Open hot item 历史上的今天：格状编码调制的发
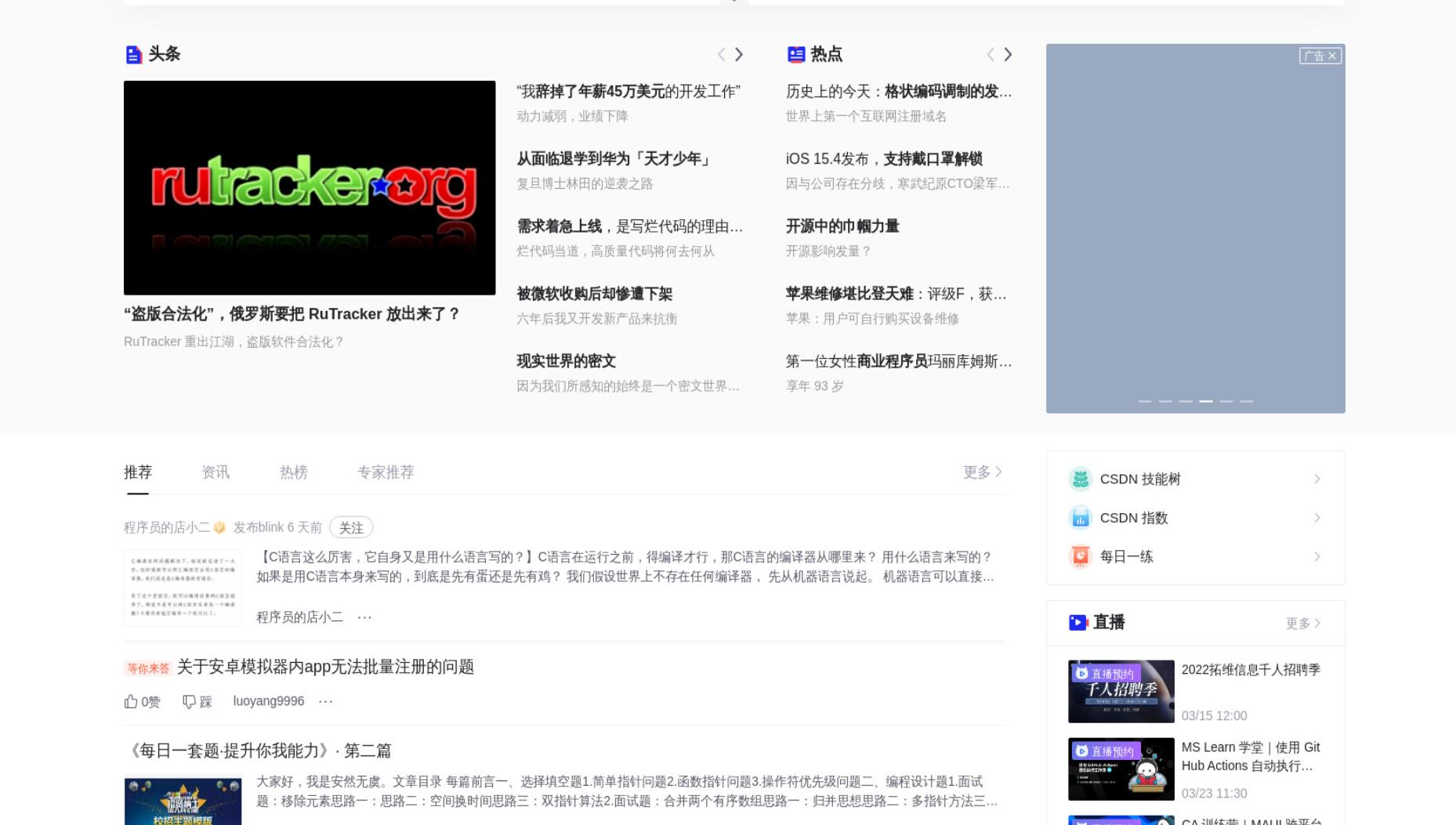1456x825 pixels. coord(899,92)
